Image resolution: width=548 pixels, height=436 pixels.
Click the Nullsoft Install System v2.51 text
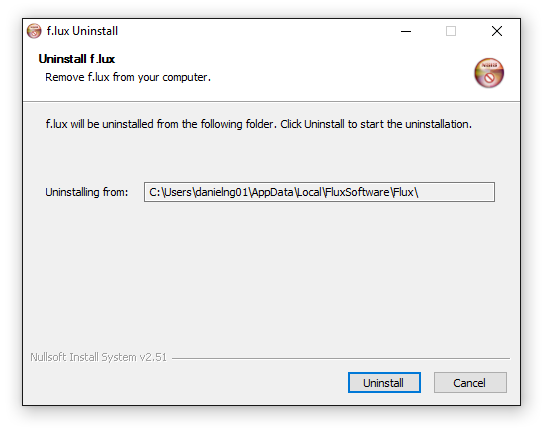coord(99,357)
